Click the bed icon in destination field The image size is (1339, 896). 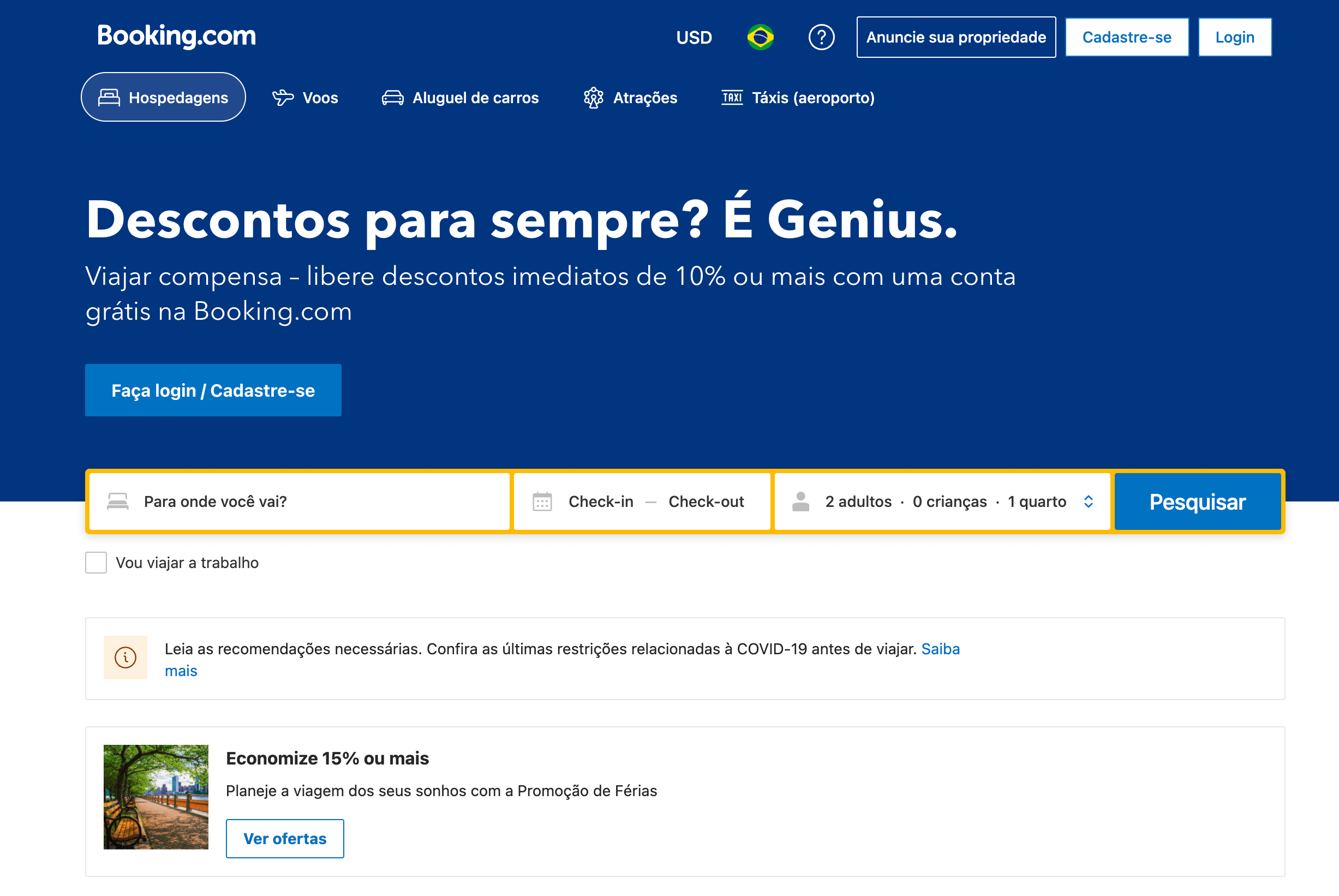(118, 501)
